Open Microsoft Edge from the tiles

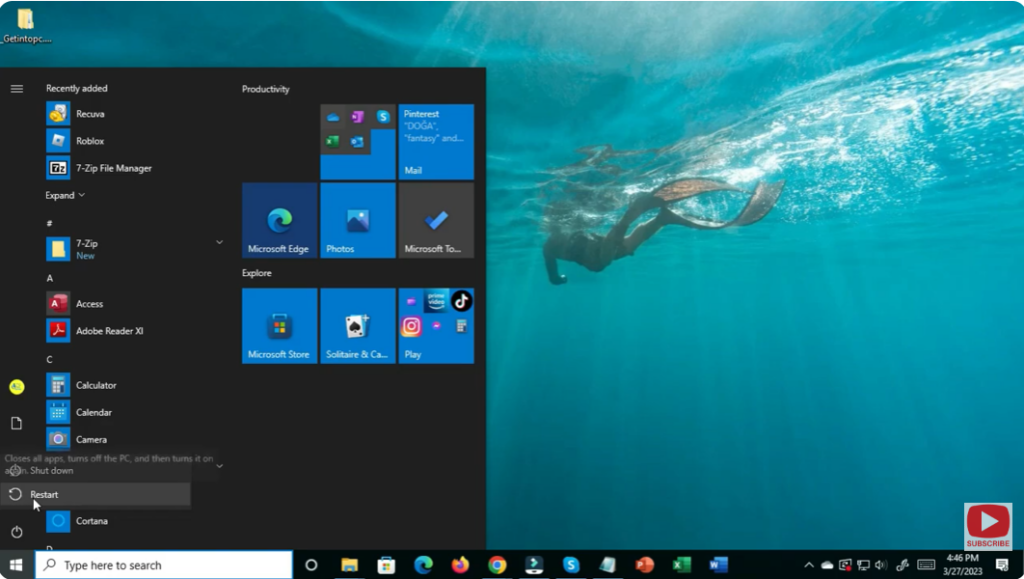278,220
